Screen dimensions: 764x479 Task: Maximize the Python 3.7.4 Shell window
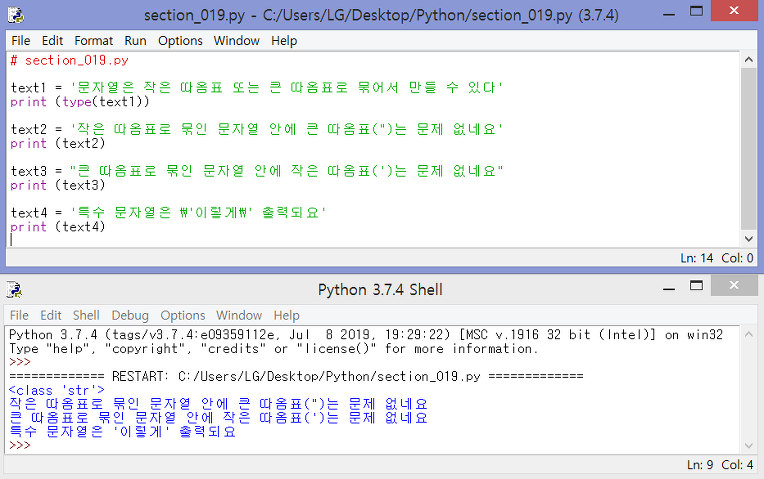tap(697, 286)
